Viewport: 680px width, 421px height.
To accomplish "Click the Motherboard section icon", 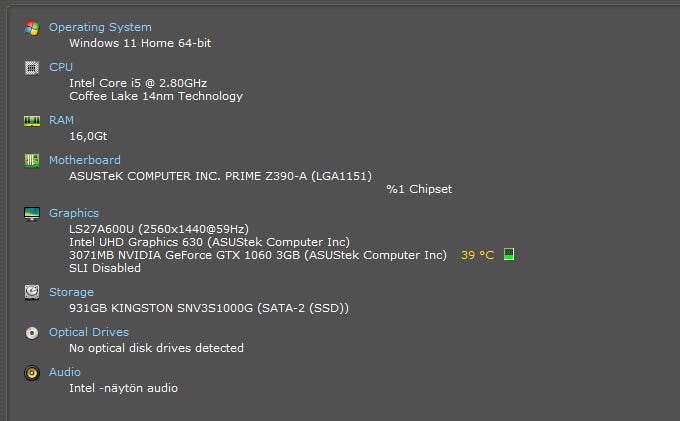I will [x=32, y=161].
